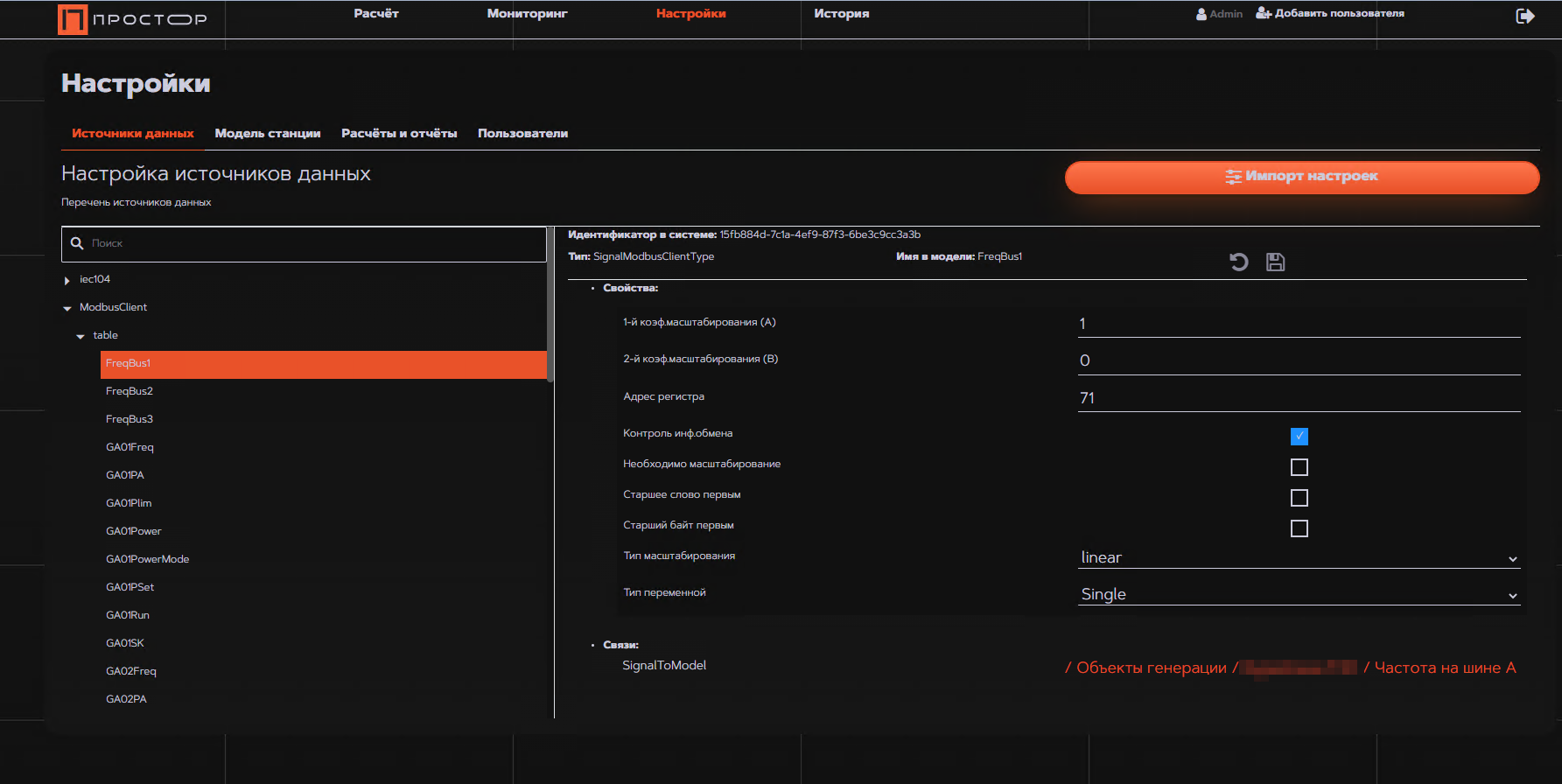Expand the iec104 tree node
1562x784 pixels.
(67, 280)
